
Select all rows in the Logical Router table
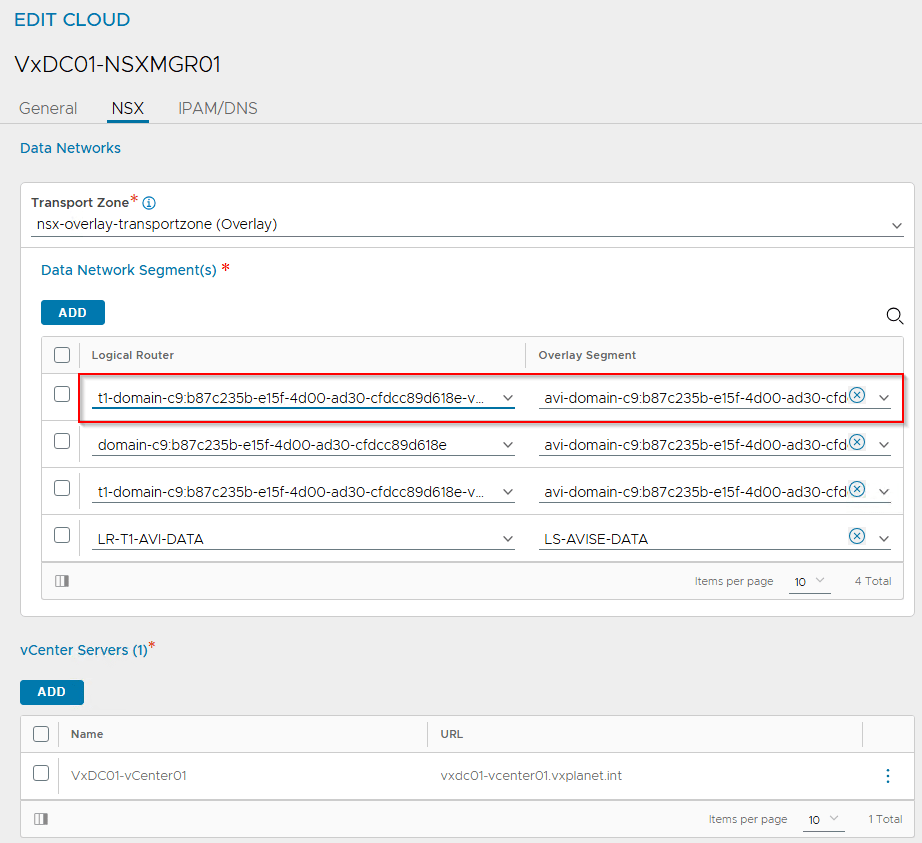(61, 354)
